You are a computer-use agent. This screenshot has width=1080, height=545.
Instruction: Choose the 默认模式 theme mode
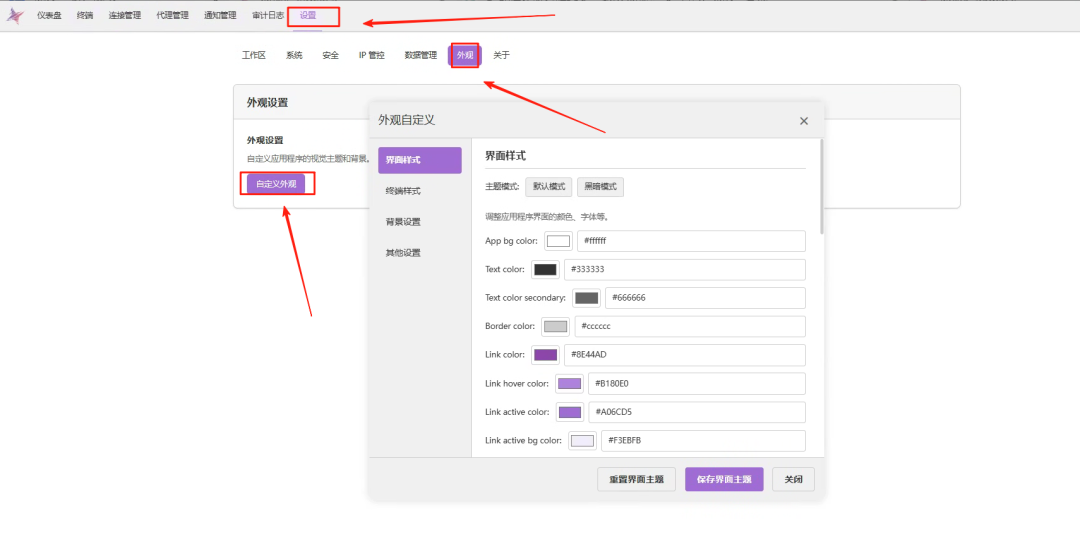point(549,187)
